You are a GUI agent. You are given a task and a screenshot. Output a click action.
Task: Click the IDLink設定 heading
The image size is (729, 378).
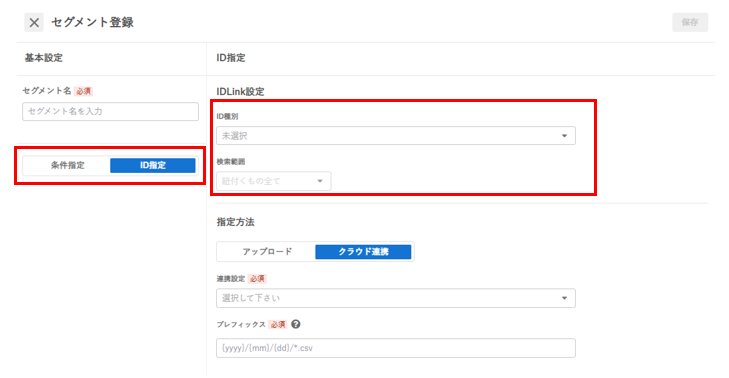[240, 92]
